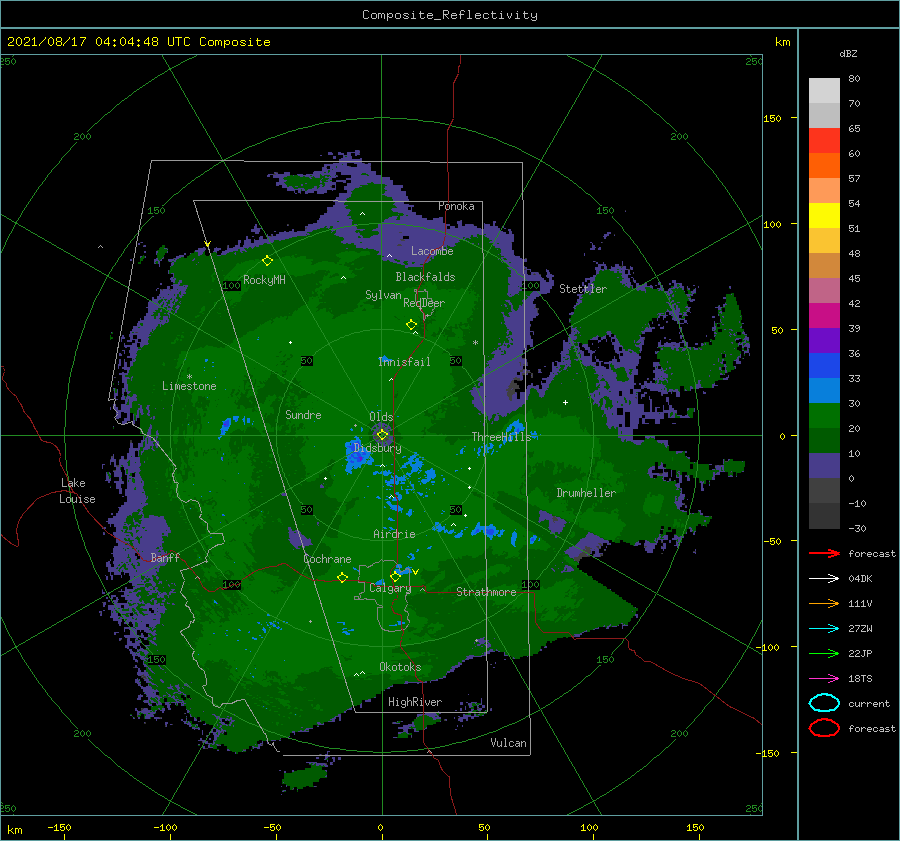Image resolution: width=900 pixels, height=841 pixels.
Task: Click the Stettler map label
Action: [x=583, y=289]
